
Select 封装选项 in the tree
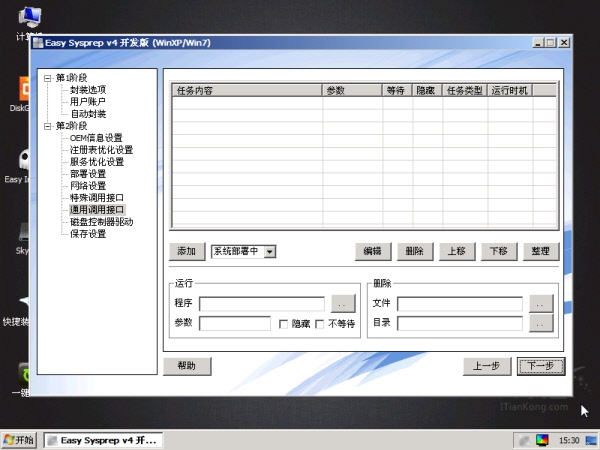coord(88,90)
